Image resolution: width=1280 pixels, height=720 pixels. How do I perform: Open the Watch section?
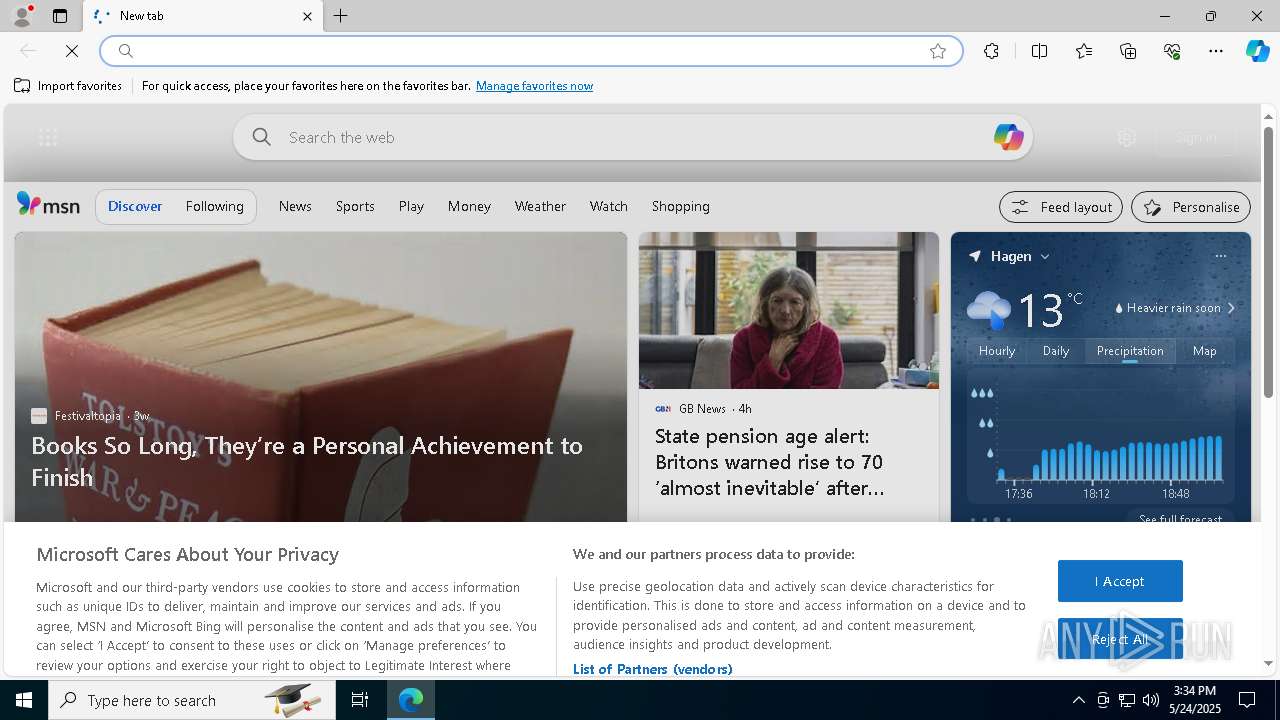pos(608,206)
